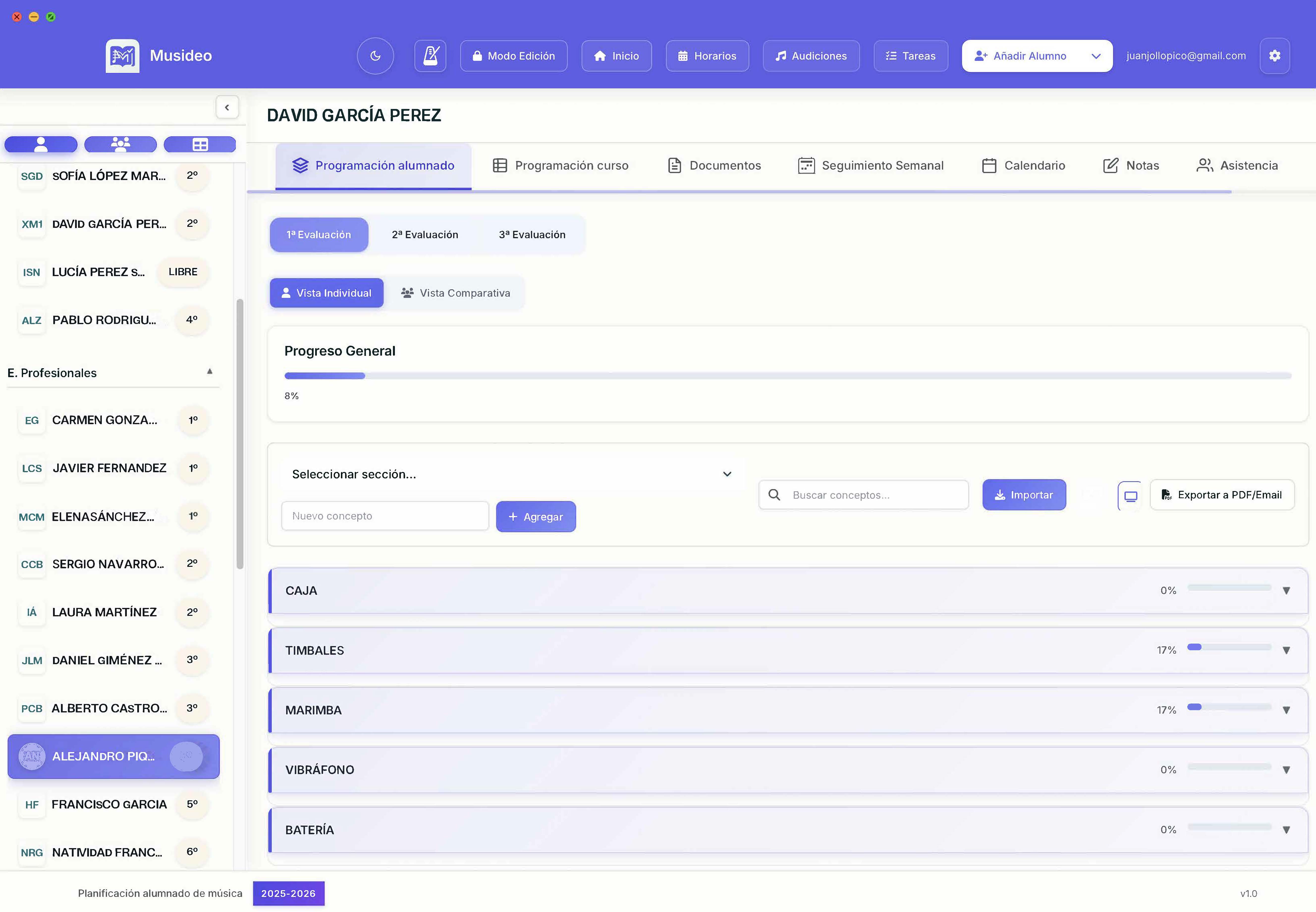This screenshot has height=912, width=1316.
Task: Open settings gear in header
Action: pyautogui.click(x=1274, y=56)
